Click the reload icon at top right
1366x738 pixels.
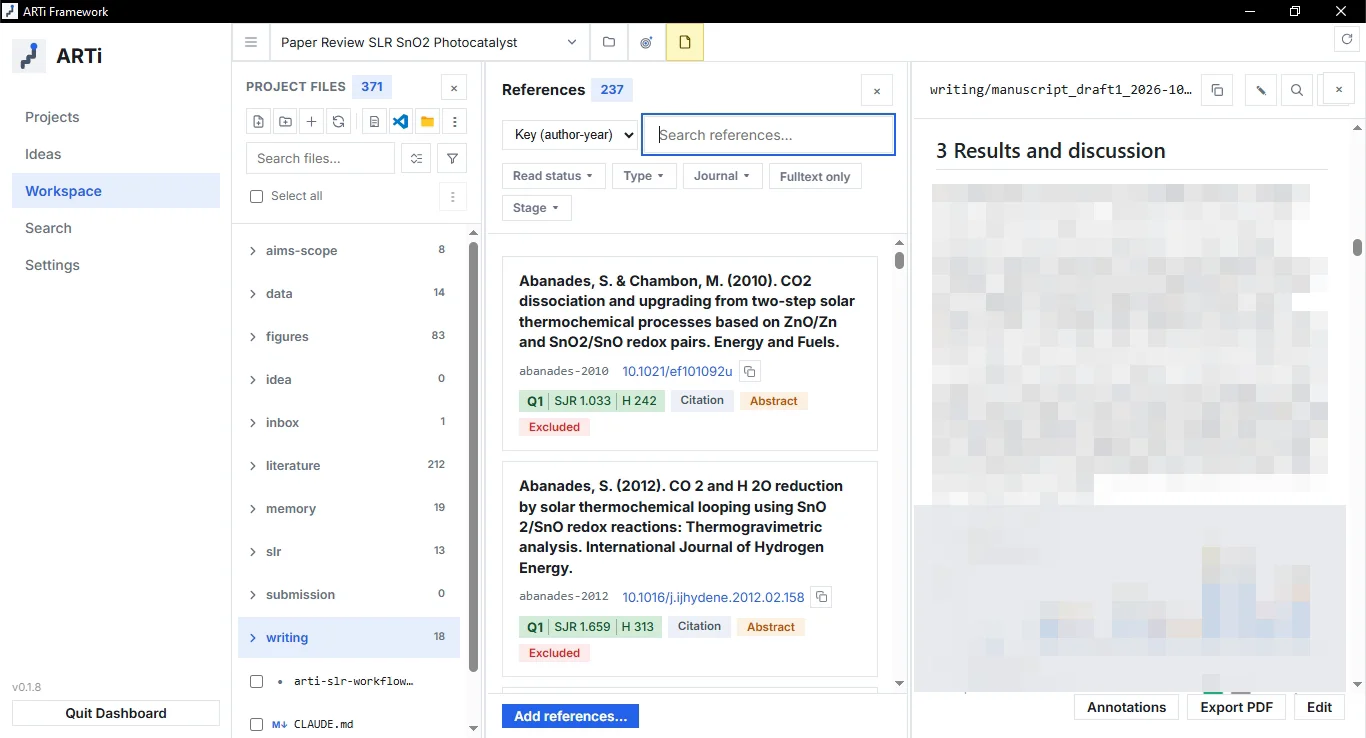pos(1347,40)
